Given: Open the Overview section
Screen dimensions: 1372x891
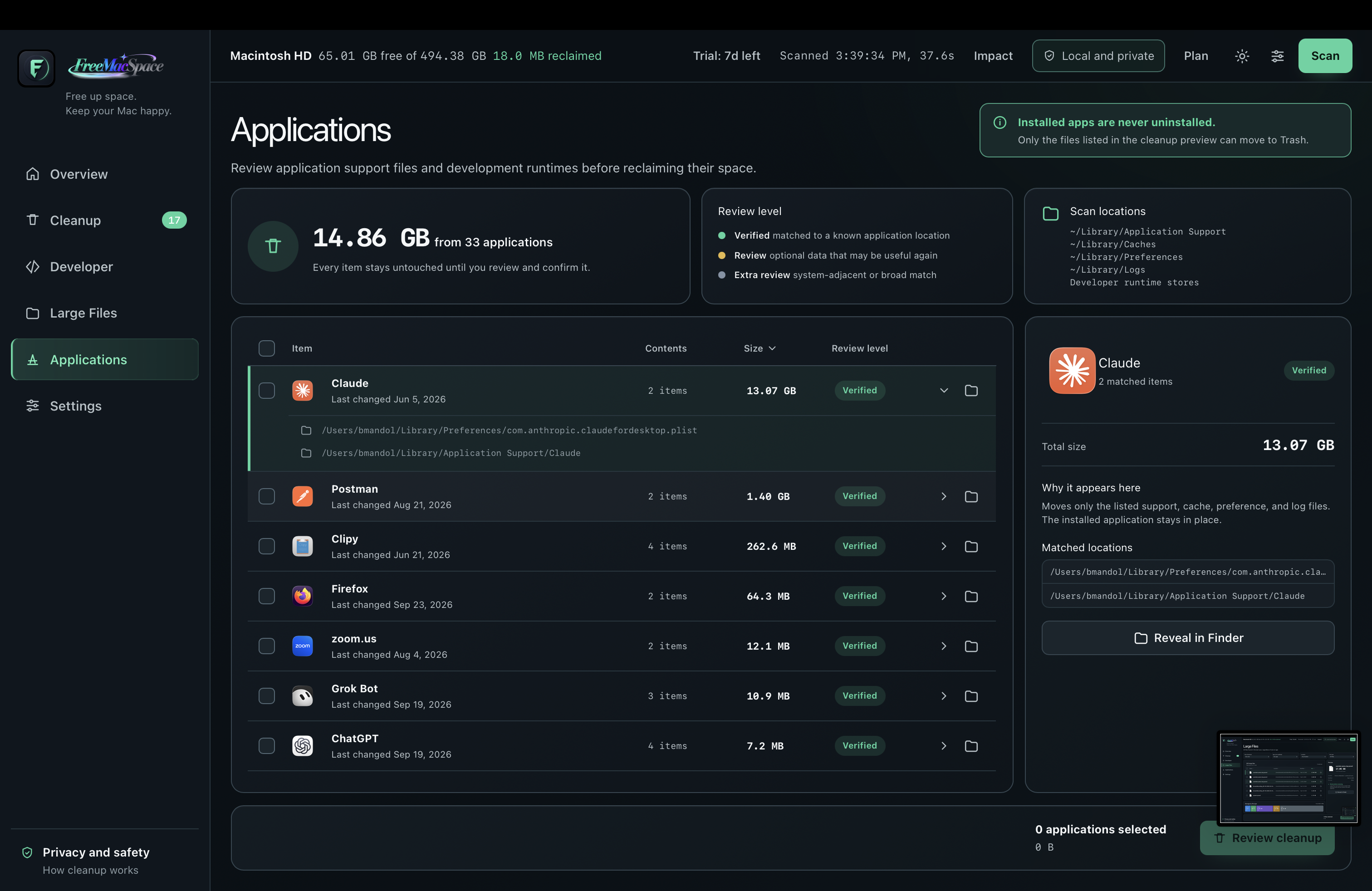Looking at the screenshot, I should [x=105, y=174].
